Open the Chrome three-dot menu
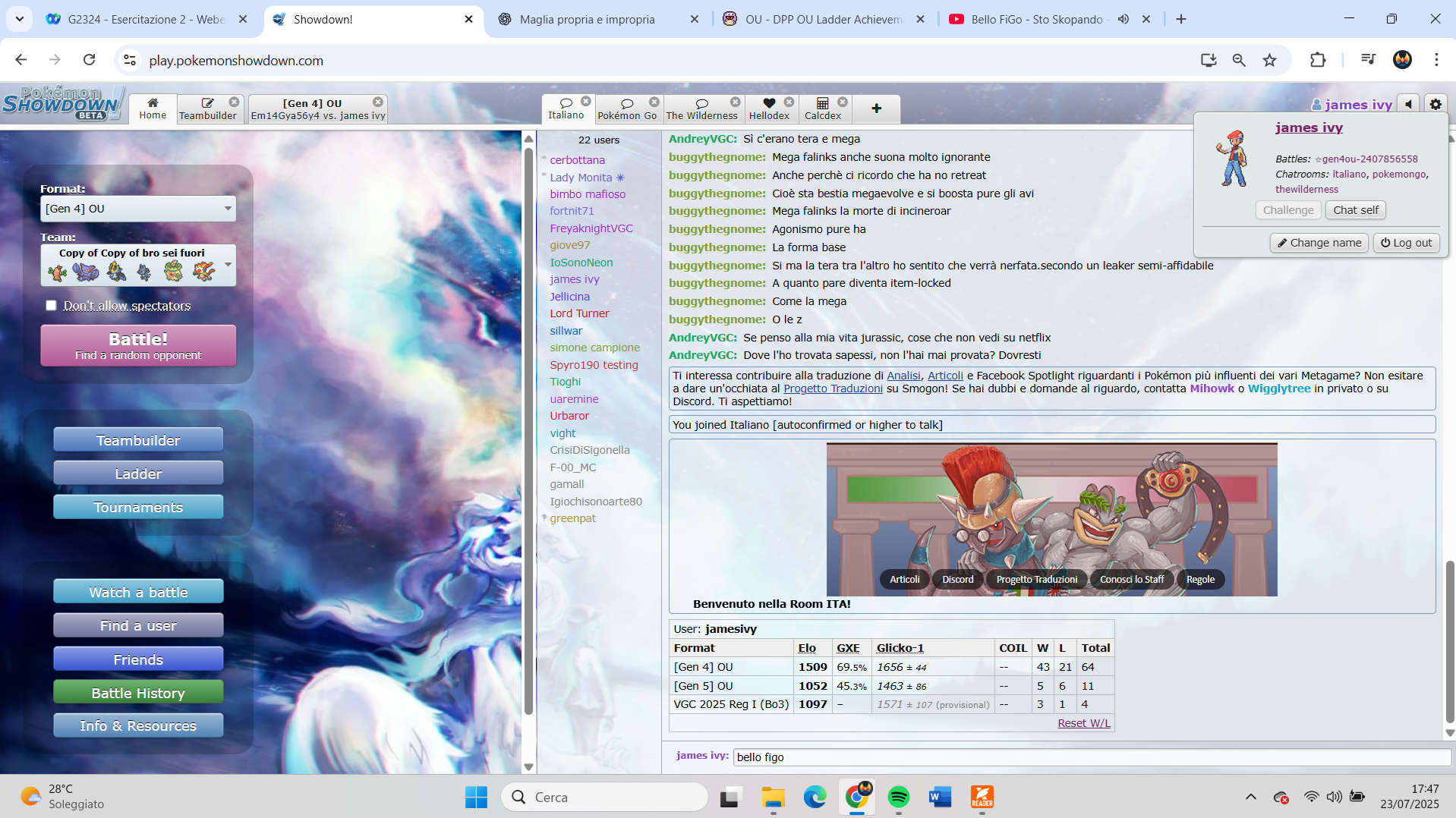The image size is (1456, 818). 1436,60
